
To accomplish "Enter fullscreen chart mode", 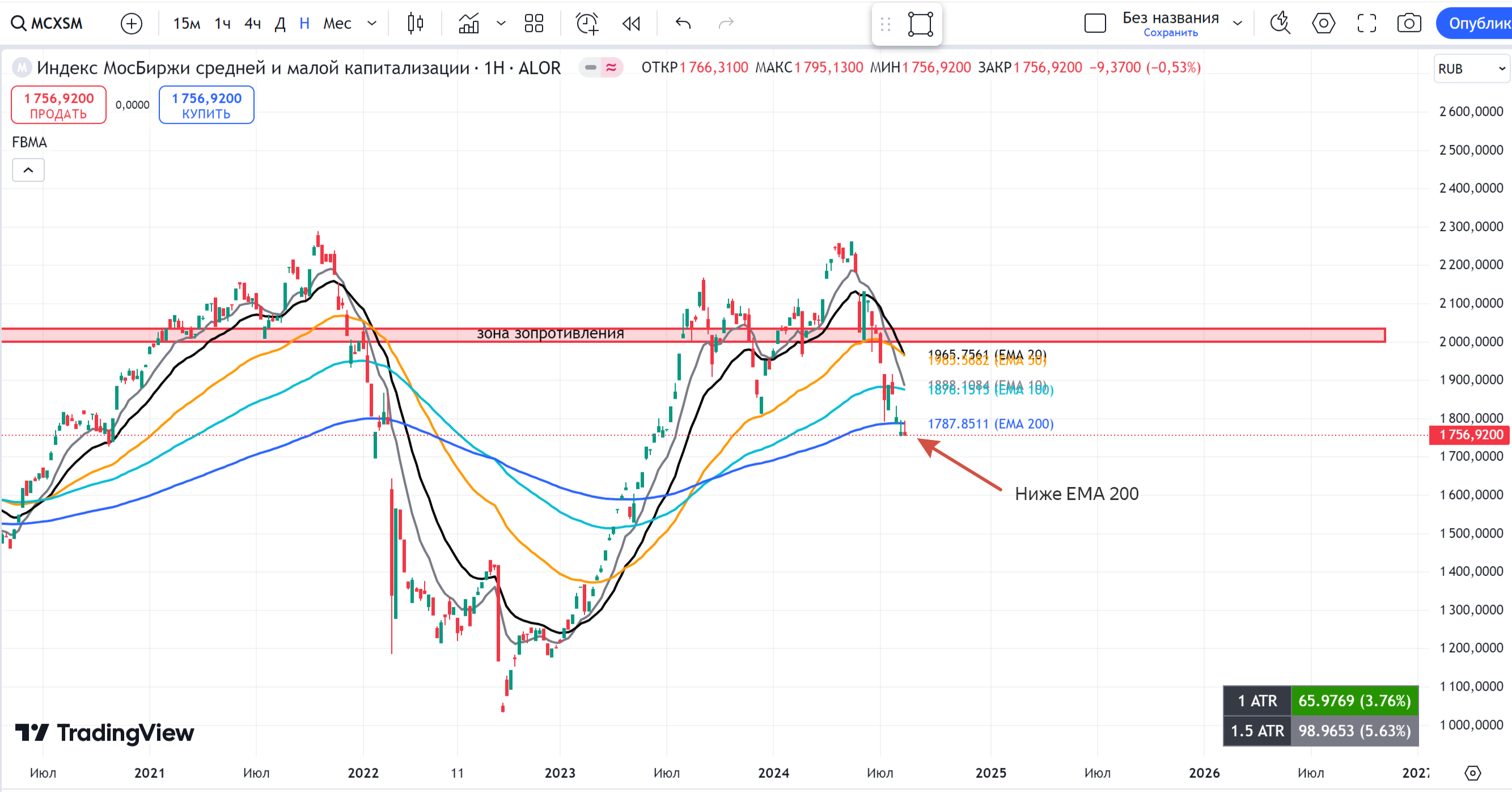I will [x=1366, y=23].
